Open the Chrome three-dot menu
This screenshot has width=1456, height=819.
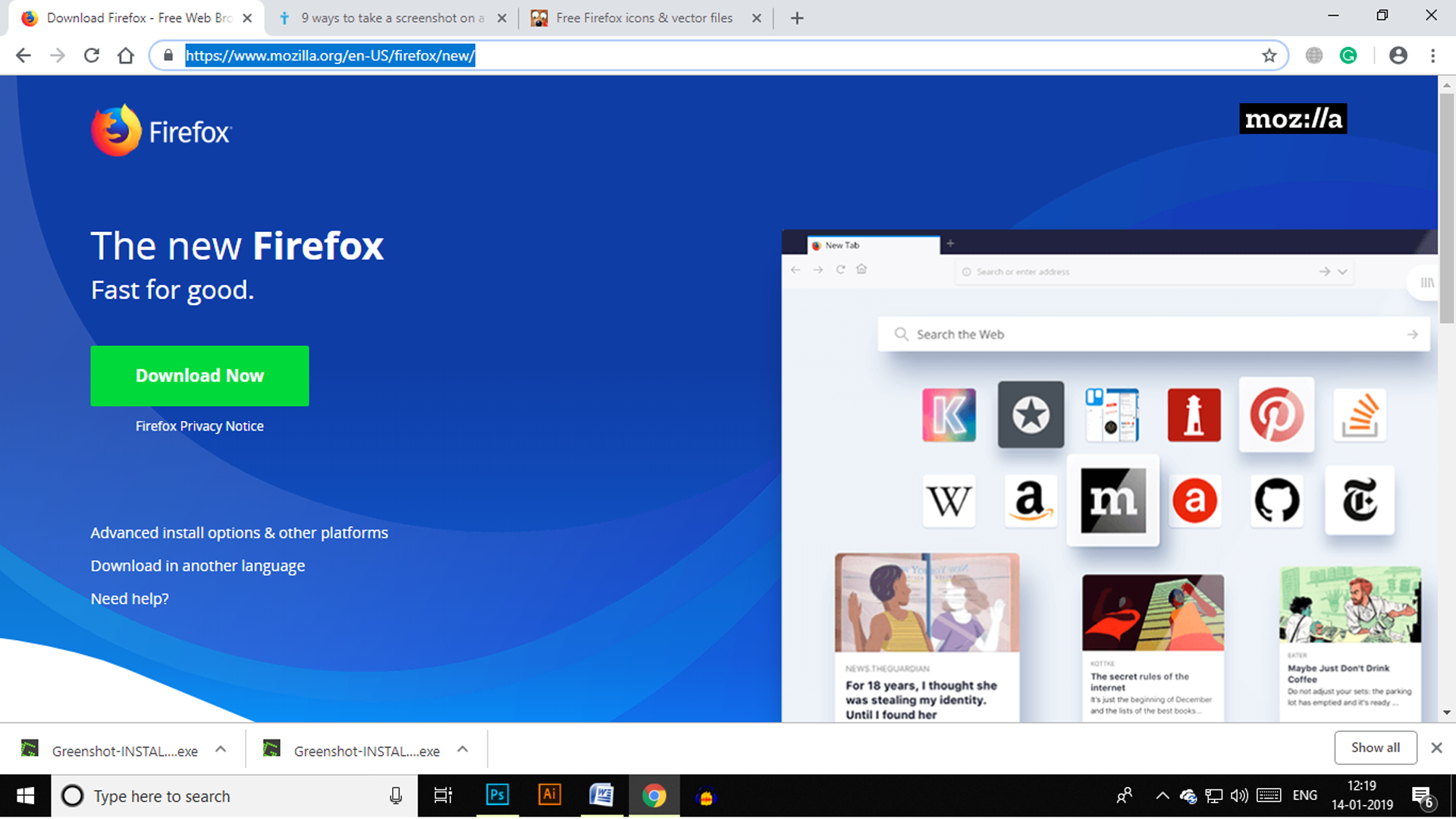pyautogui.click(x=1432, y=55)
